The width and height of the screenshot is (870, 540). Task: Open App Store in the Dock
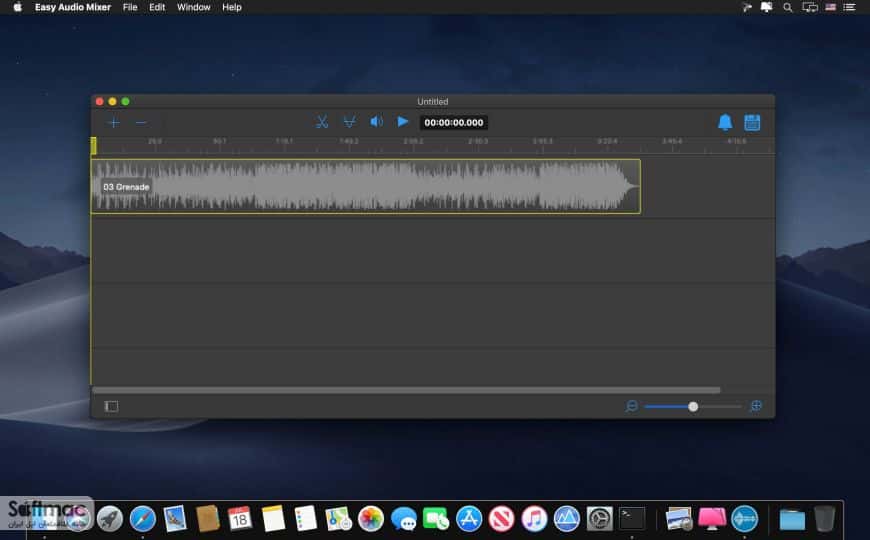pyautogui.click(x=469, y=519)
